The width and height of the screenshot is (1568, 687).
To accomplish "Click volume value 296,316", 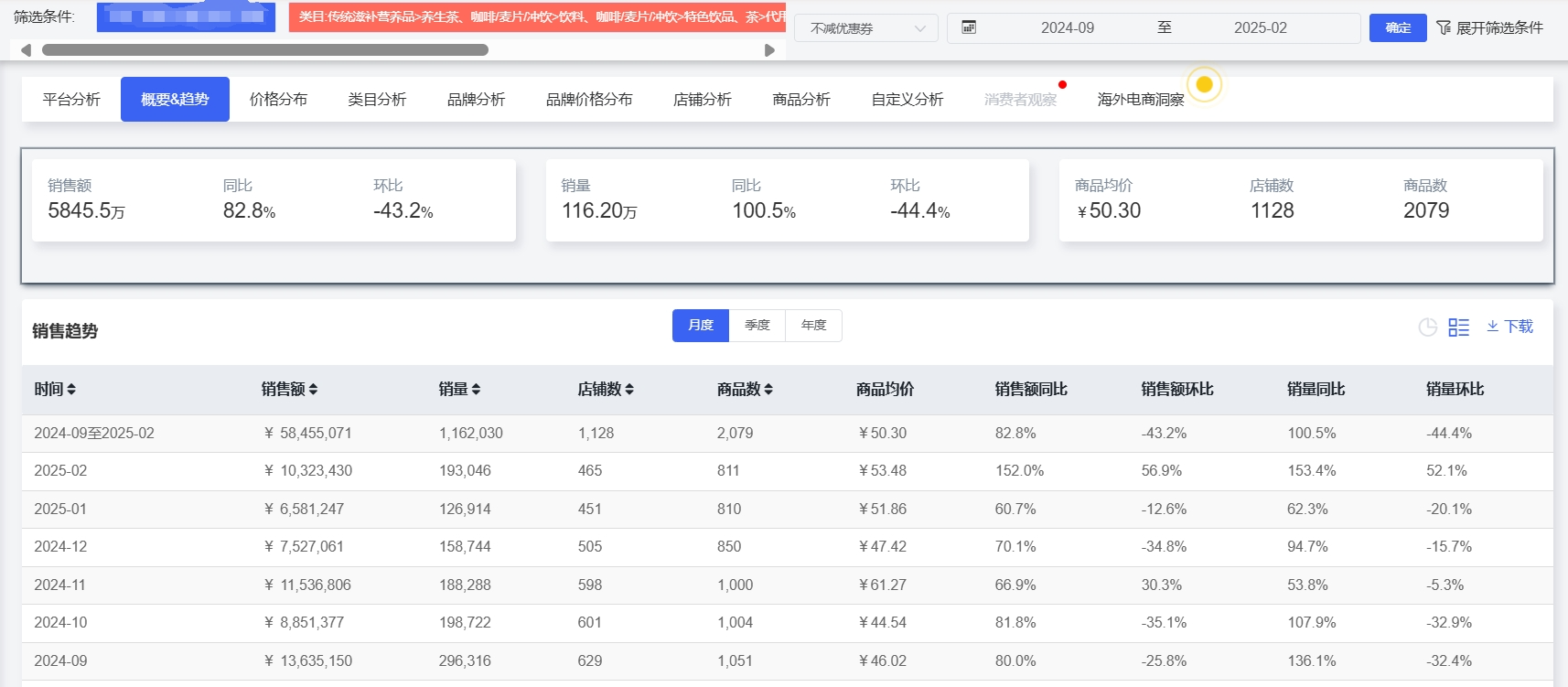I will point(465,661).
